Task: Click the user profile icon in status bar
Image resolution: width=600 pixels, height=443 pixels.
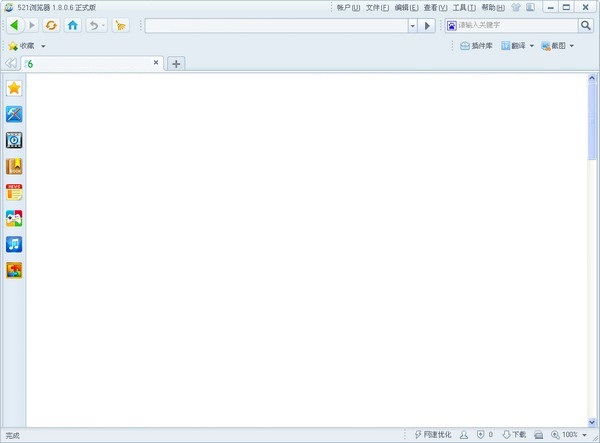Action: 464,435
